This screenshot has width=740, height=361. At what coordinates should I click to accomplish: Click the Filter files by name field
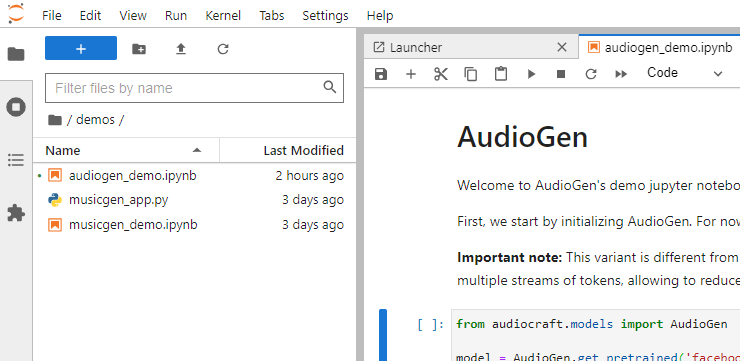[x=194, y=88]
